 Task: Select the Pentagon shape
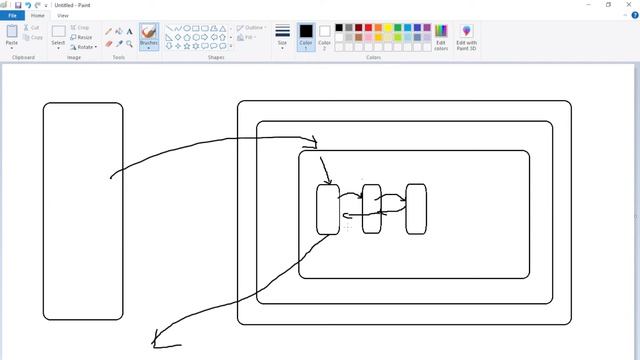click(187, 37)
